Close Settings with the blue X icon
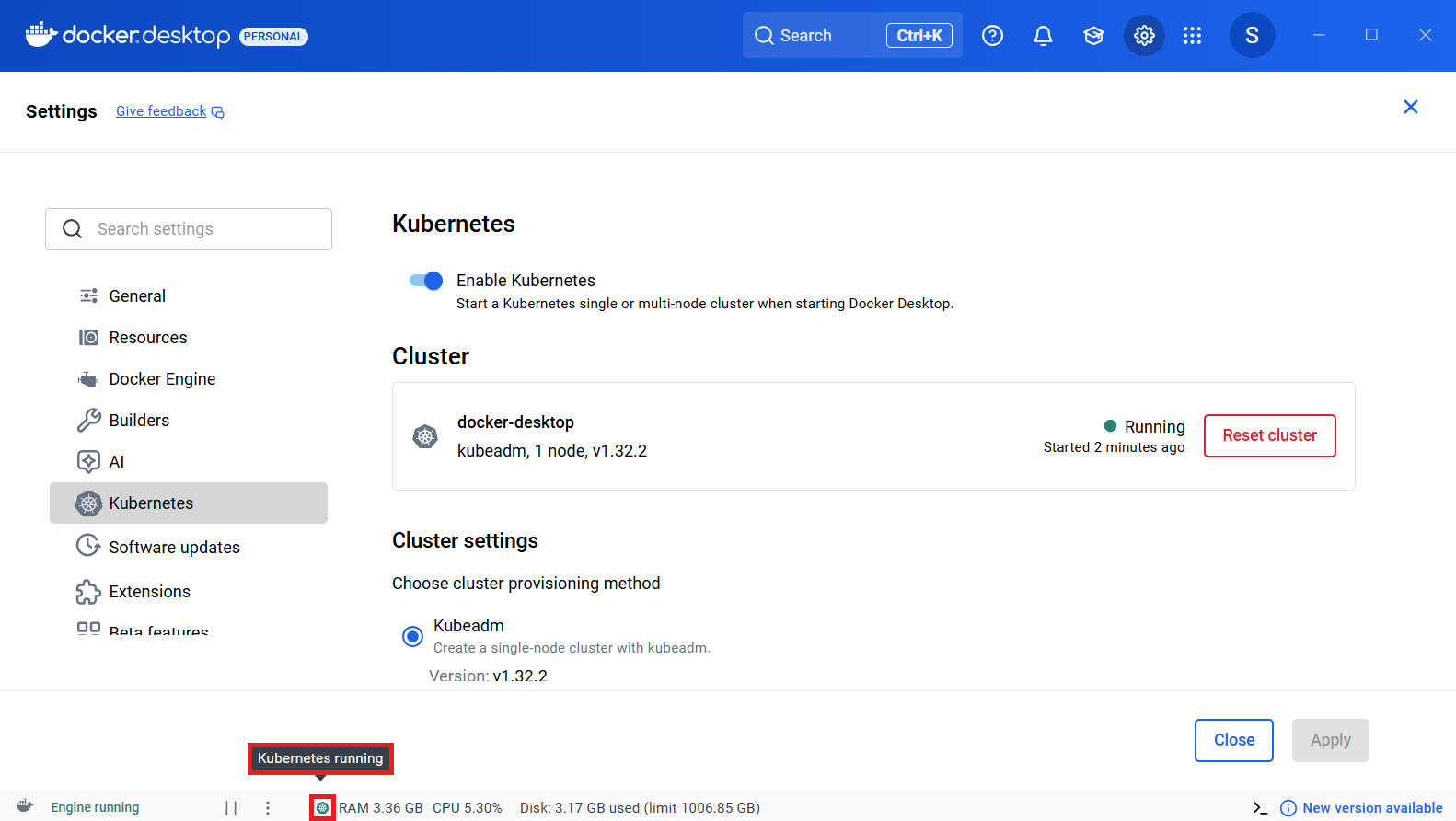The width and height of the screenshot is (1456, 821). 1410,107
